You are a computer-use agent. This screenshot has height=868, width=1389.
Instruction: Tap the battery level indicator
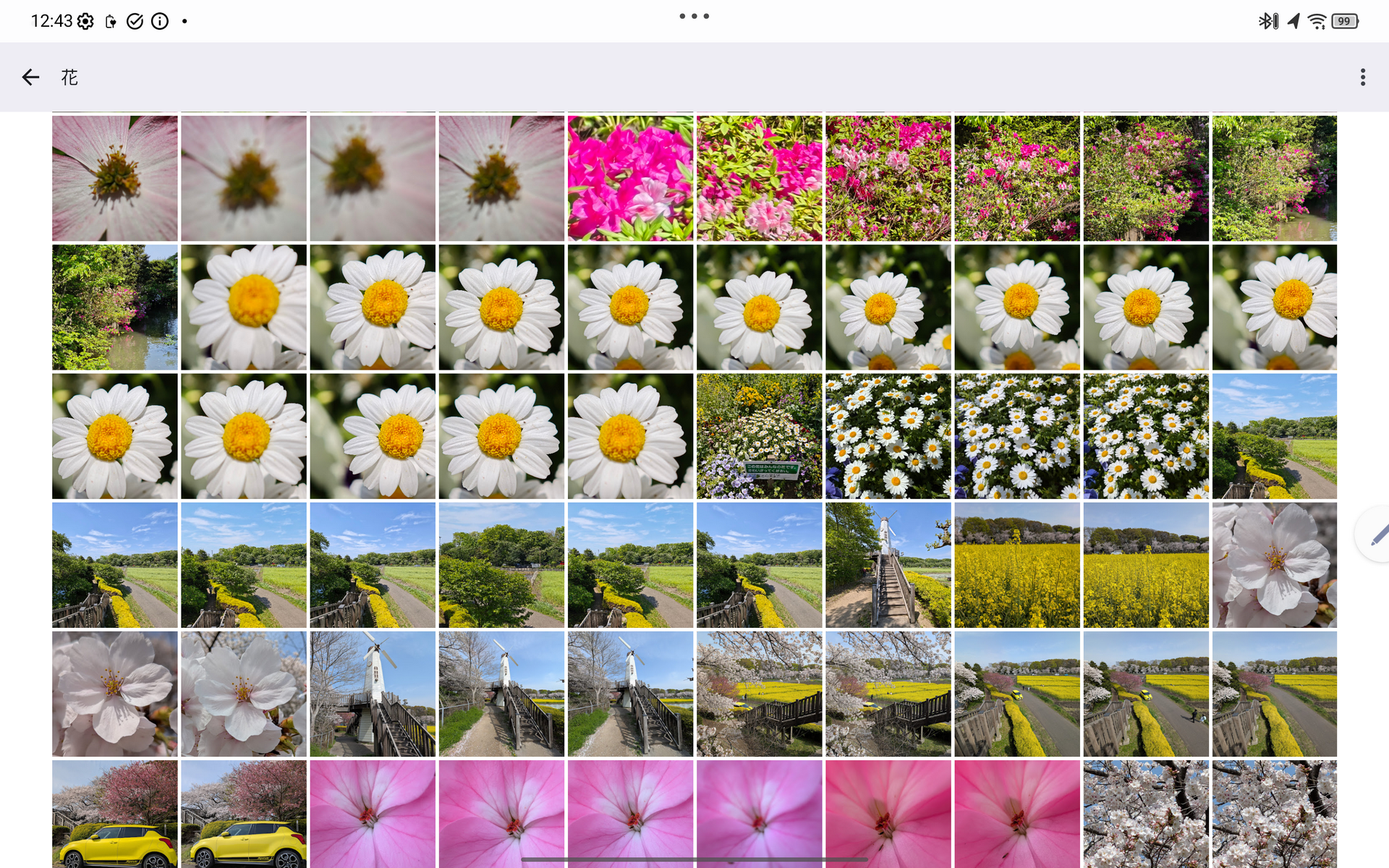click(x=1344, y=22)
